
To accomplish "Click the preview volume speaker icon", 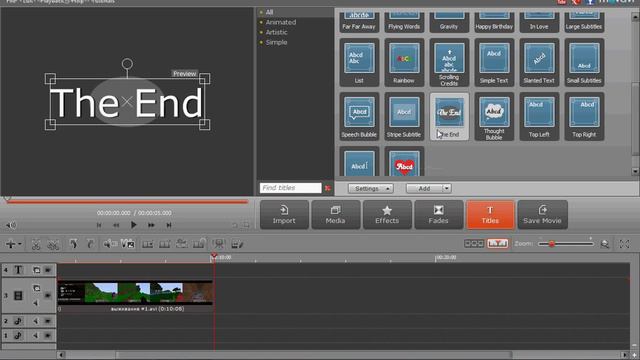I will 11,225.
